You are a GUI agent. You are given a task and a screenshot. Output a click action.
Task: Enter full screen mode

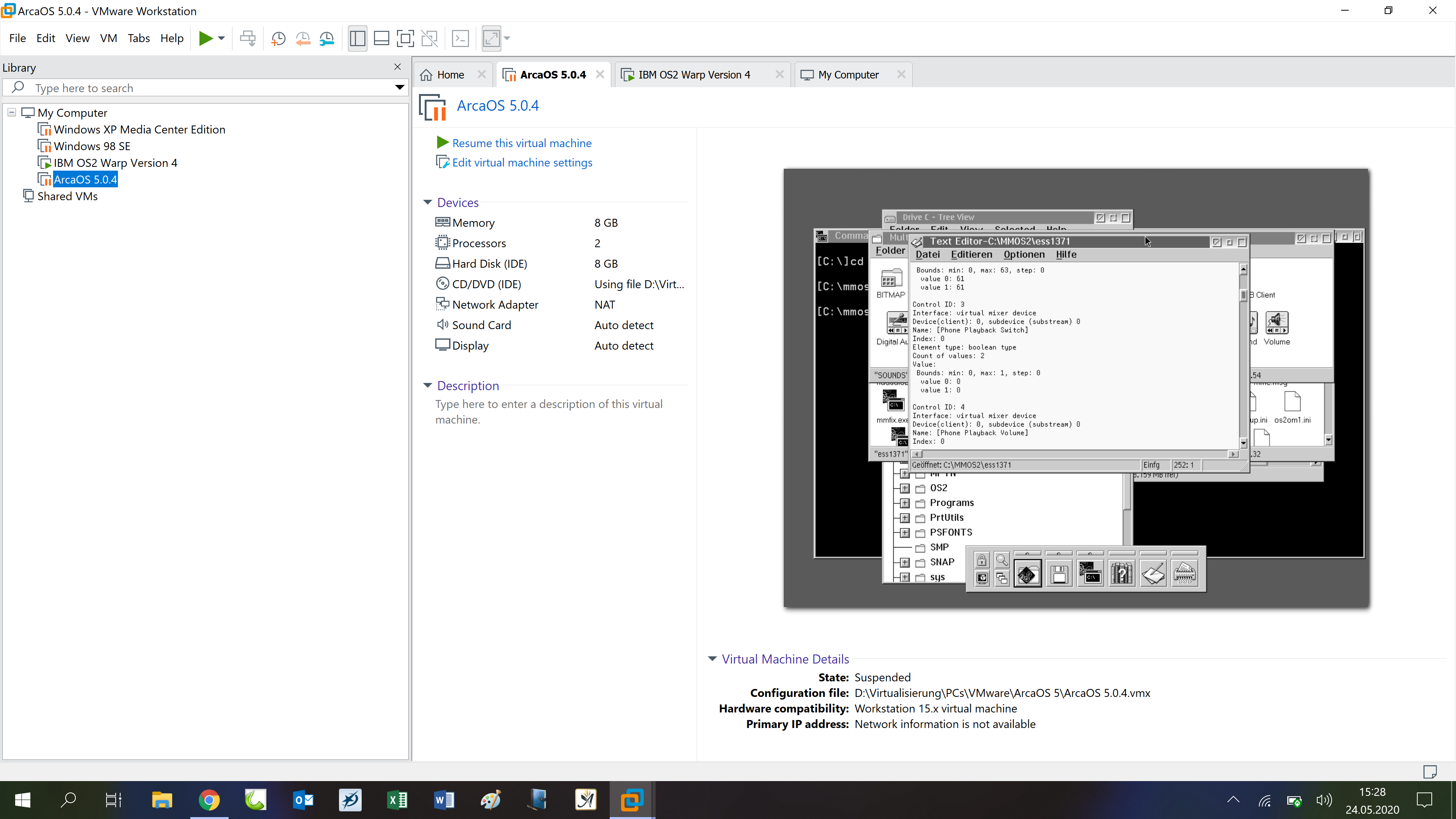[405, 38]
